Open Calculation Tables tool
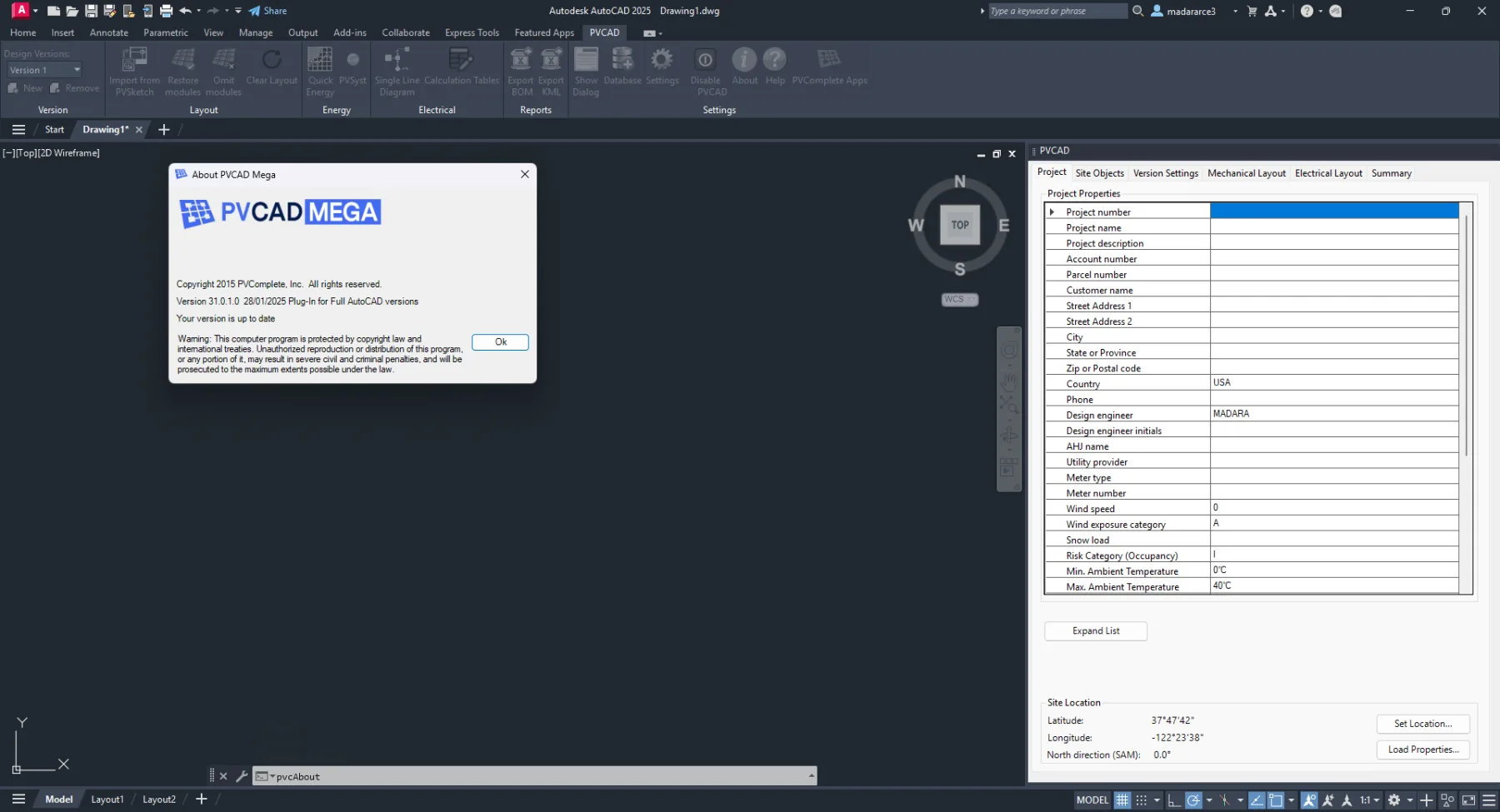This screenshot has width=1500, height=812. [462, 67]
